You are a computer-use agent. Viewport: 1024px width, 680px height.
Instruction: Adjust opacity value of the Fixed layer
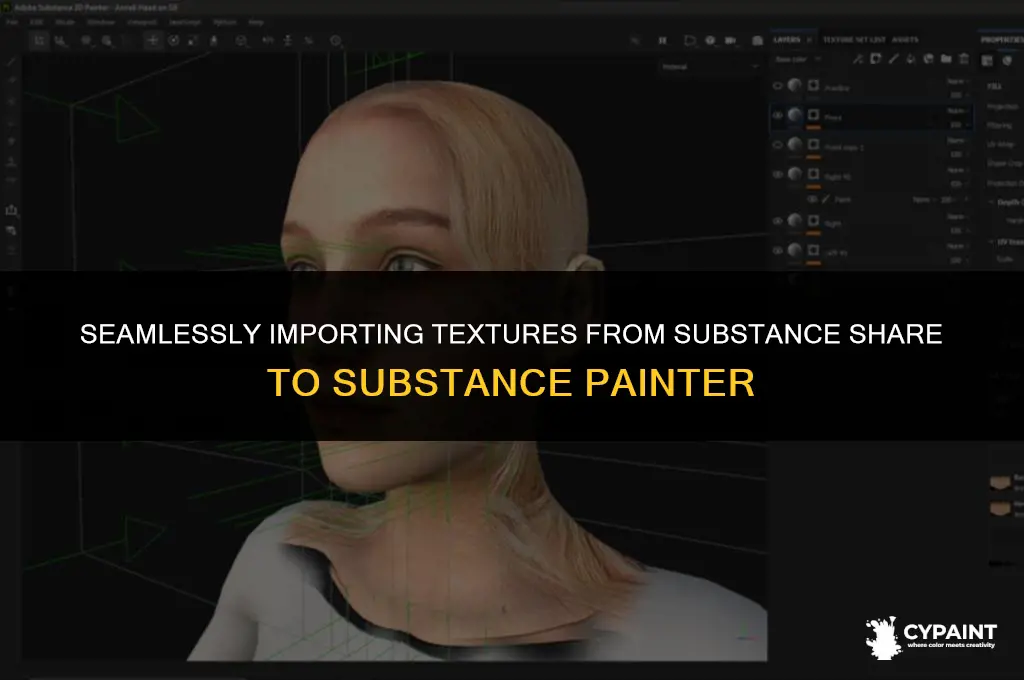pos(957,125)
